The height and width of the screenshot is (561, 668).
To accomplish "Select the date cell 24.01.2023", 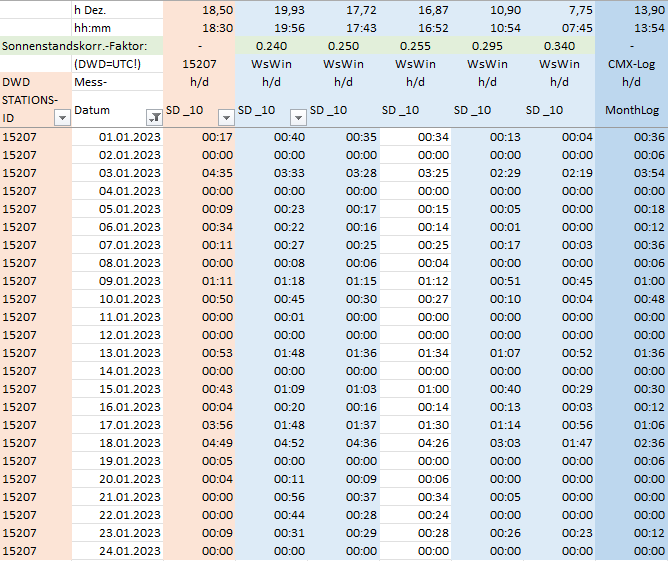I will (x=117, y=551).
